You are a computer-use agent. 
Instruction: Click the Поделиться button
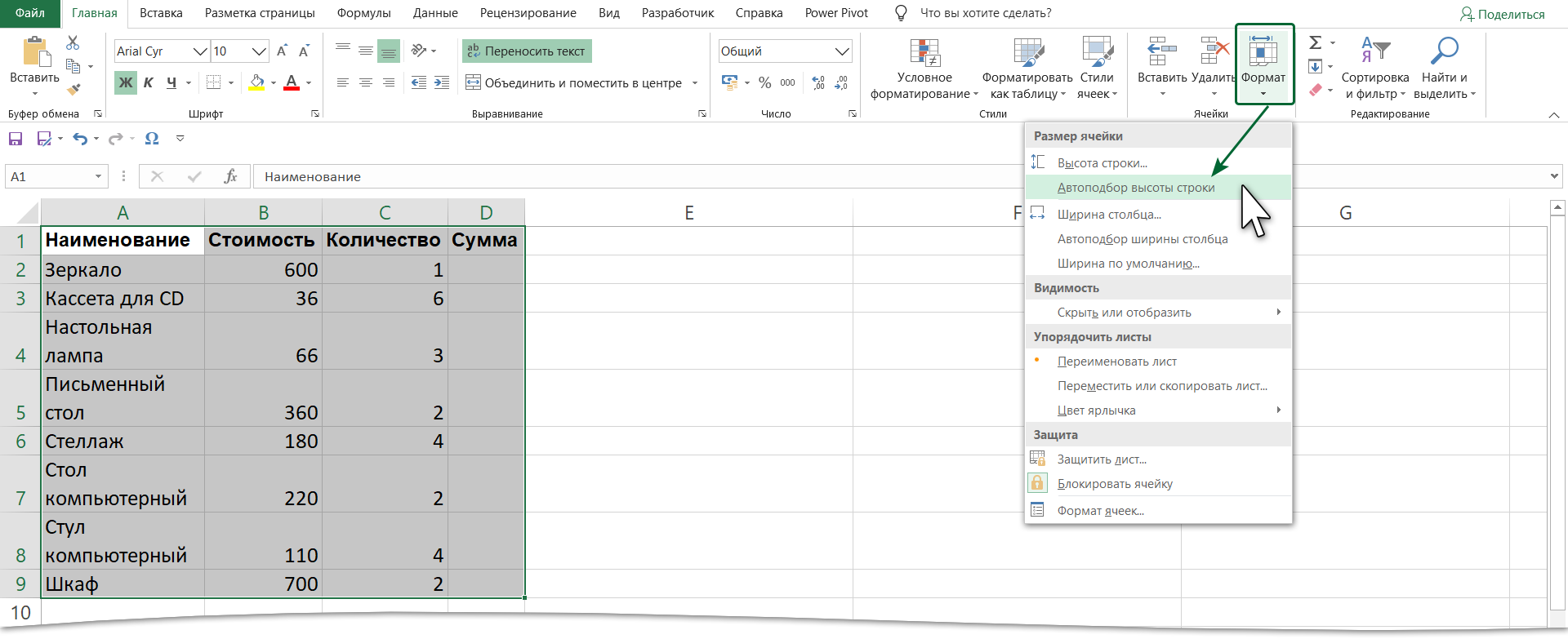(1502, 14)
